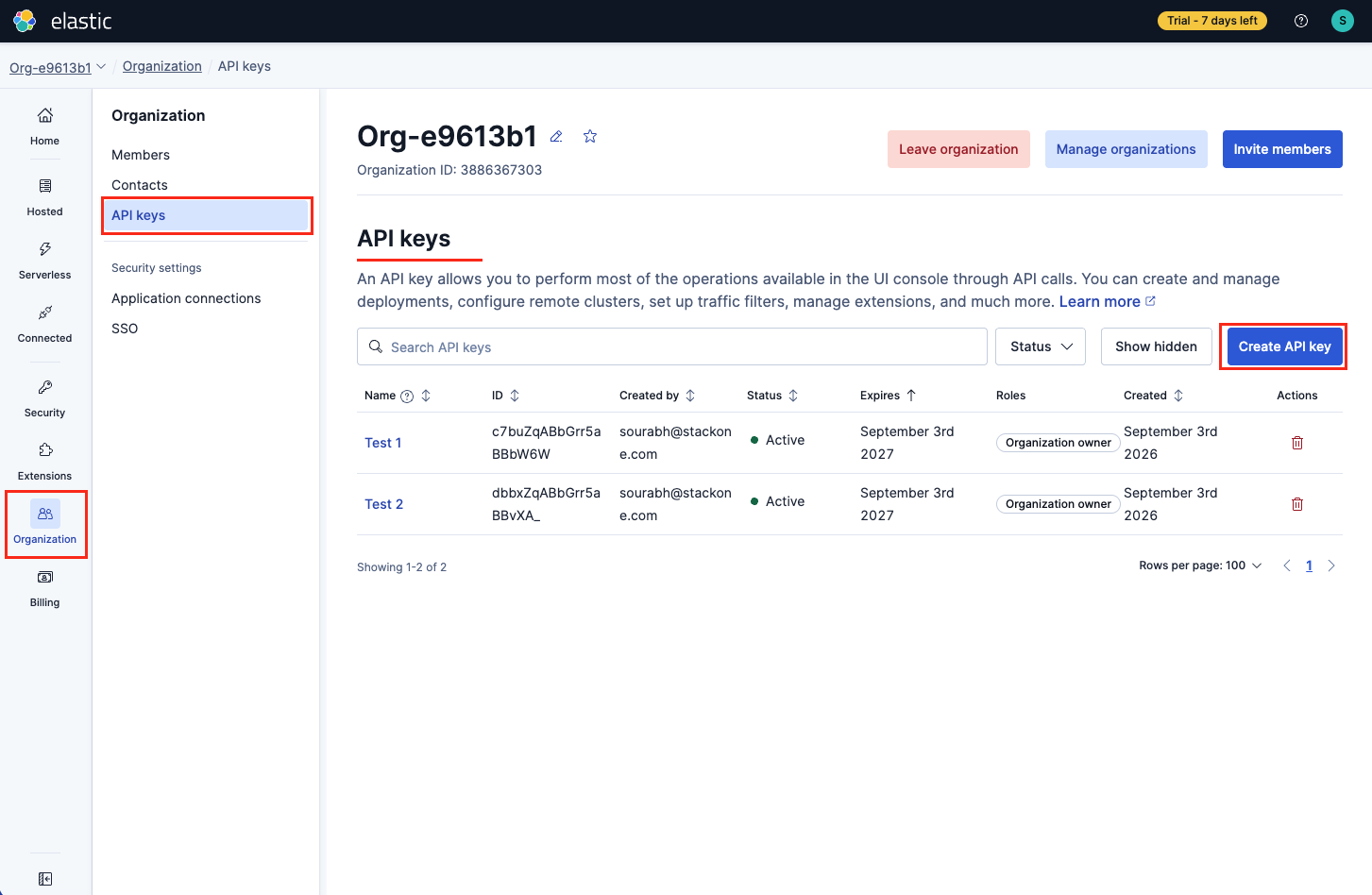Click the Roles column header
1372x895 pixels.
coord(1010,396)
